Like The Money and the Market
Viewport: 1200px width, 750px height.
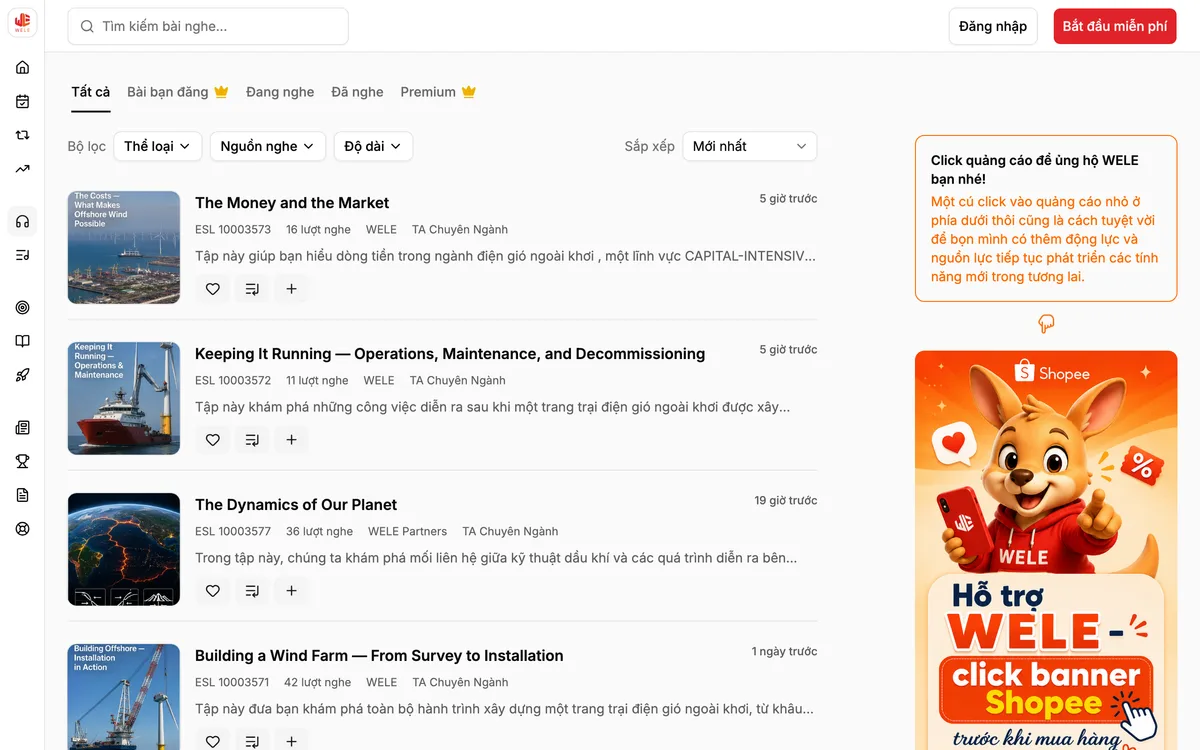click(x=212, y=289)
